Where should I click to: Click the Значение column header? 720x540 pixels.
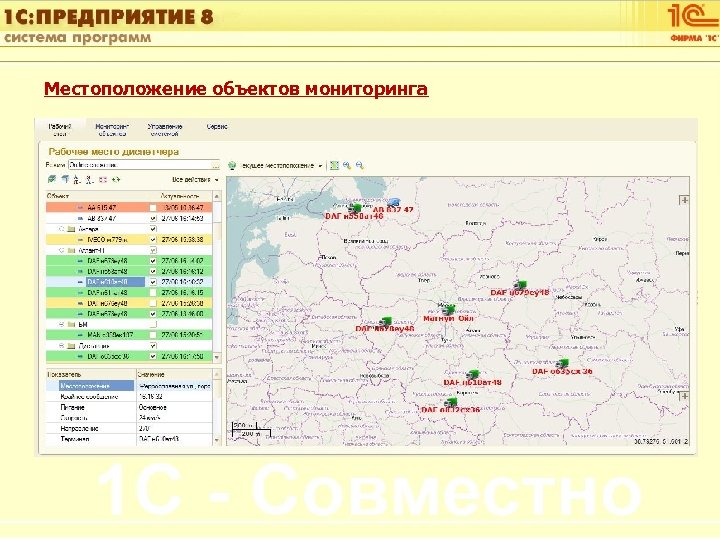(174, 374)
